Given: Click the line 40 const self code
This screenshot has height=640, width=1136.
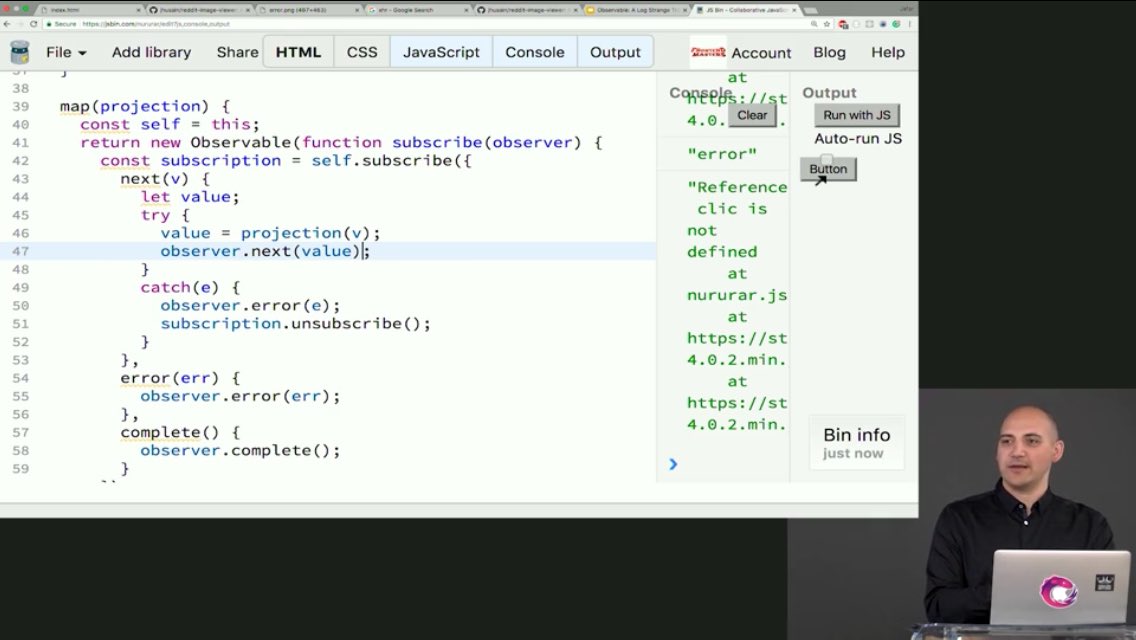Looking at the screenshot, I should (x=170, y=125).
